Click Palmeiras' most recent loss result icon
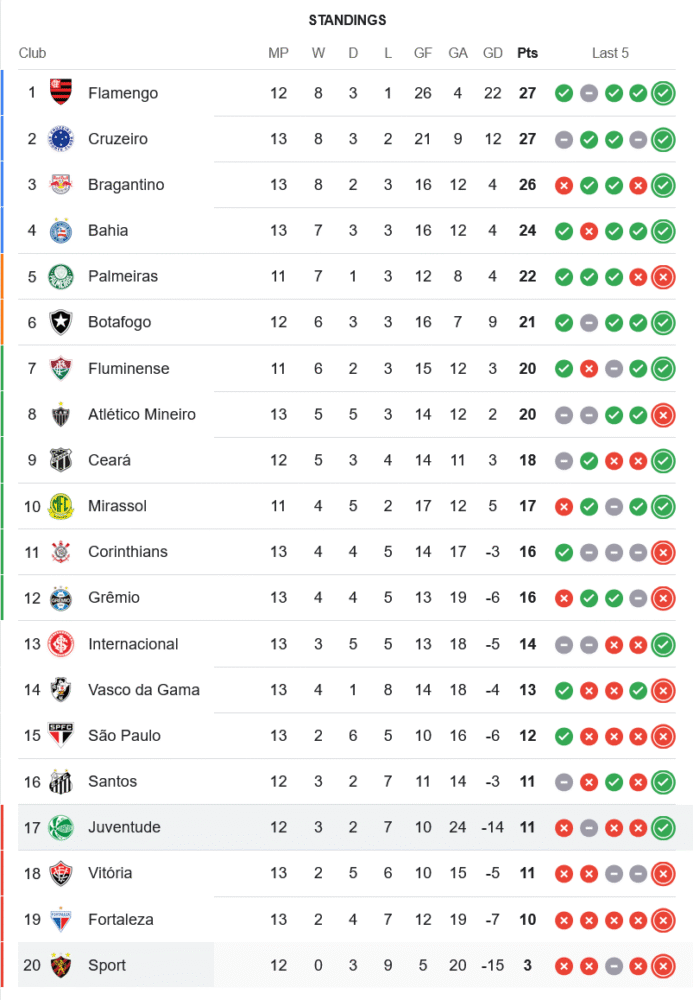Image resolution: width=693 pixels, height=1000 pixels. 662,276
